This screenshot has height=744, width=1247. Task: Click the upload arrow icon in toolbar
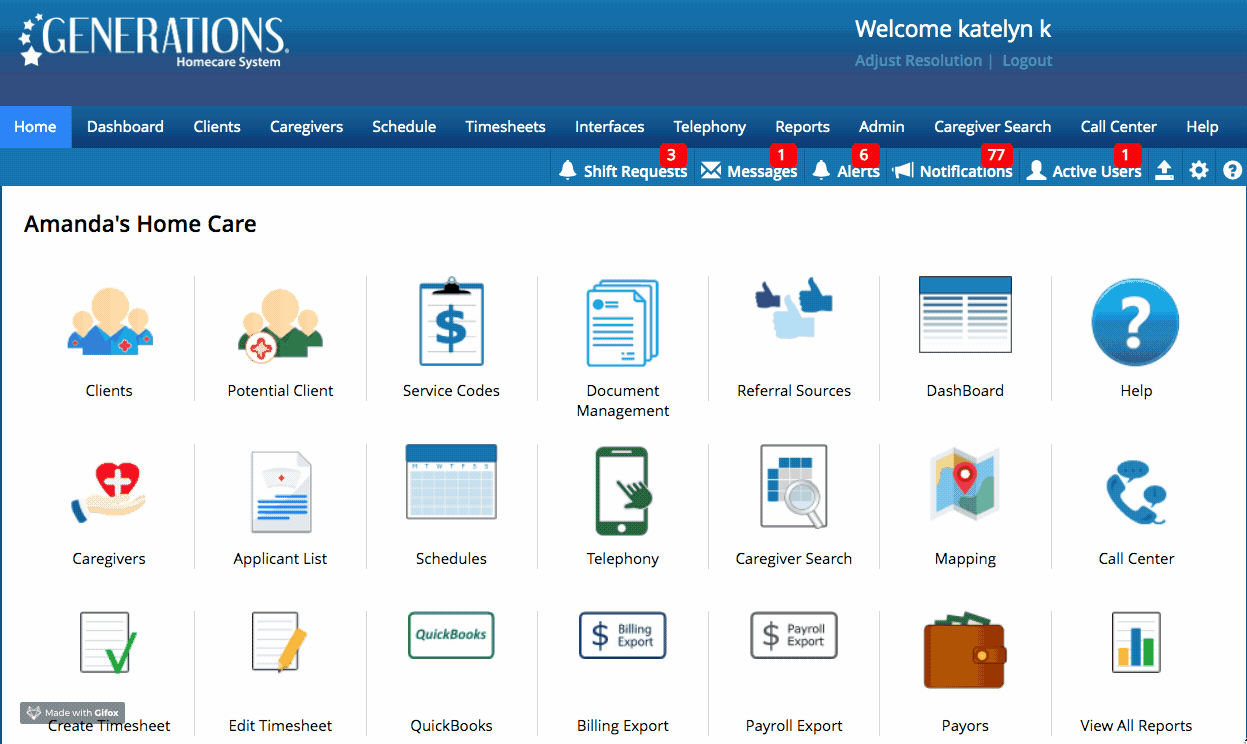tap(1164, 171)
